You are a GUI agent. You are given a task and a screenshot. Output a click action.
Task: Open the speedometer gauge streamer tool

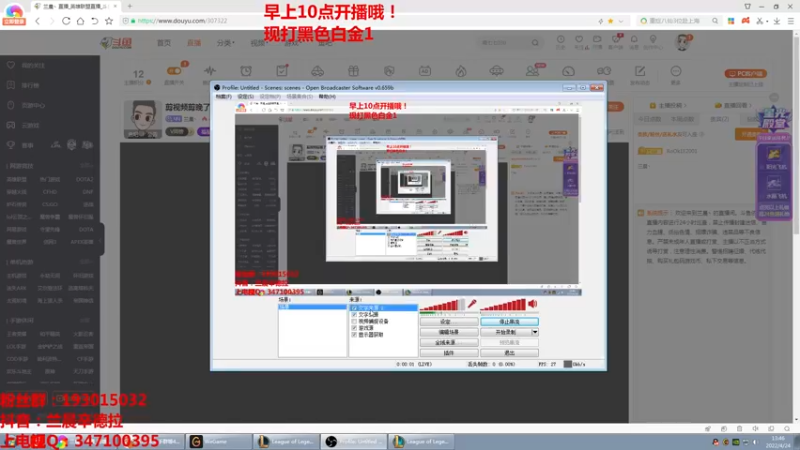pyautogui.click(x=568, y=71)
